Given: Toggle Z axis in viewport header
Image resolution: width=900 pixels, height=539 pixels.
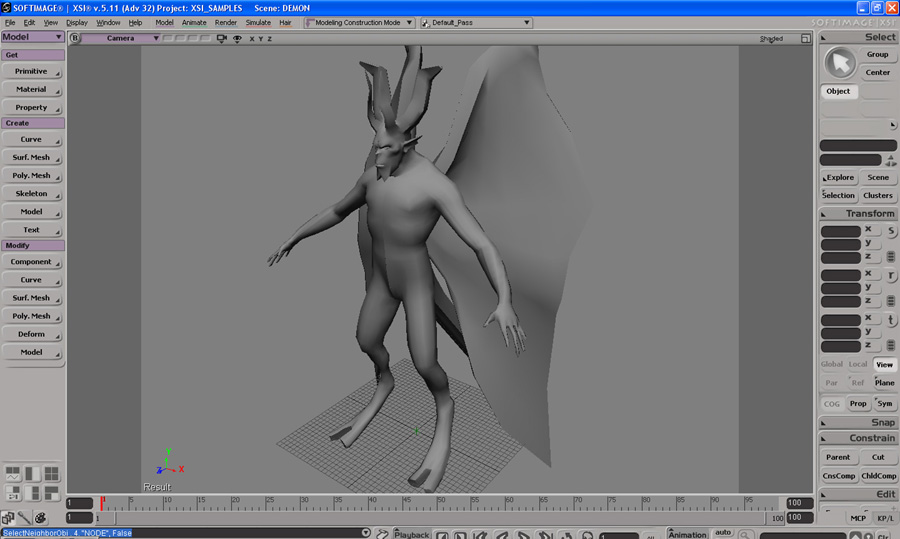Looking at the screenshot, I should tap(270, 38).
